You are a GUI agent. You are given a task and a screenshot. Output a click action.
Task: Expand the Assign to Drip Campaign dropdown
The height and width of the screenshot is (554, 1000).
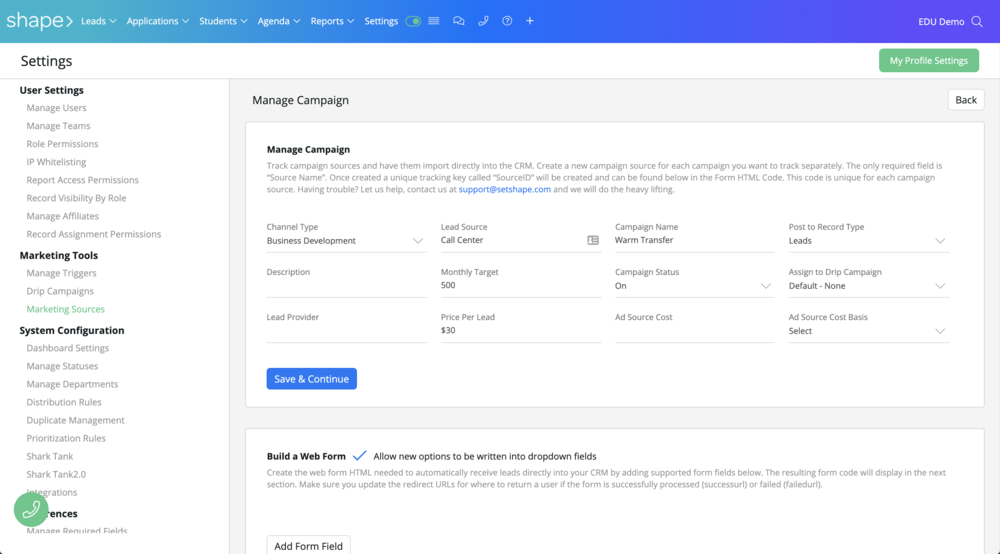[869, 286]
